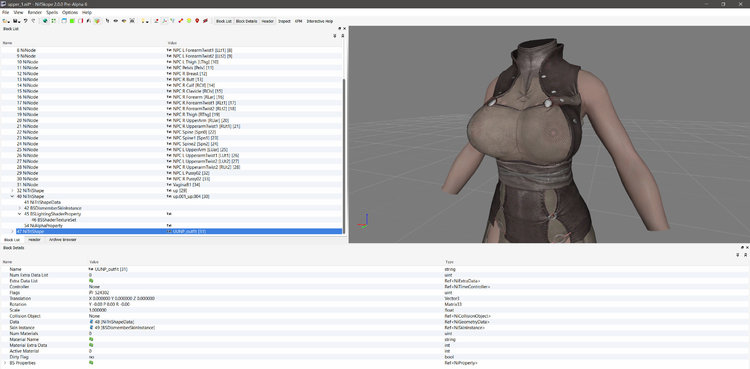The height and width of the screenshot is (369, 750).
Task: Click the first eye icon in toolbar
Action: pos(116,21)
